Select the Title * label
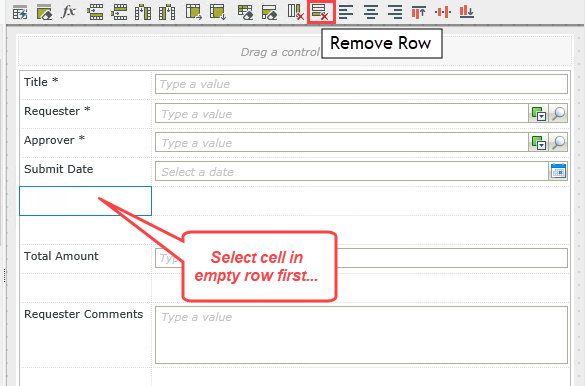The height and width of the screenshot is (386, 585). [41, 82]
